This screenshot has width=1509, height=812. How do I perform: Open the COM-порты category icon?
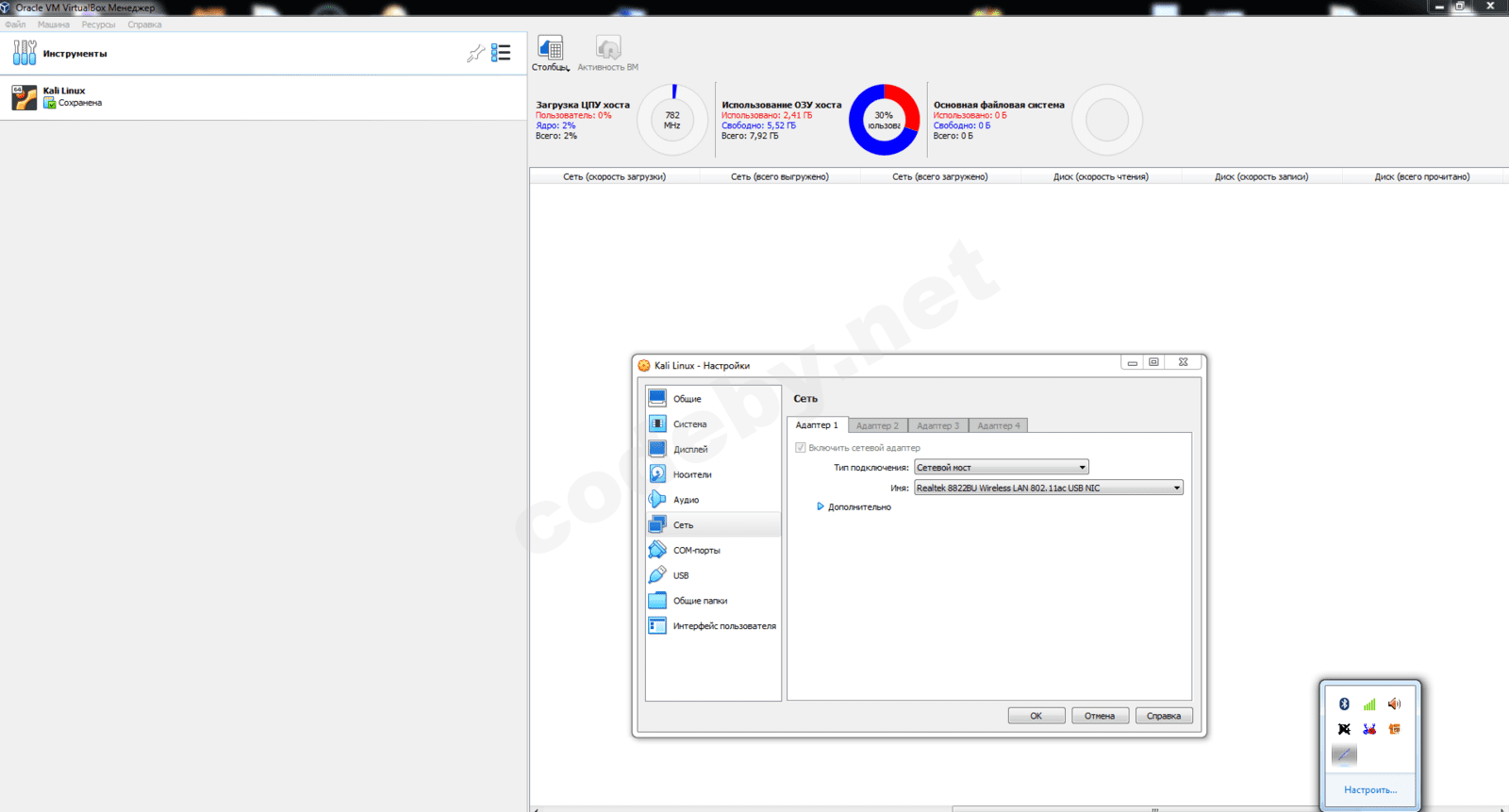tap(657, 550)
